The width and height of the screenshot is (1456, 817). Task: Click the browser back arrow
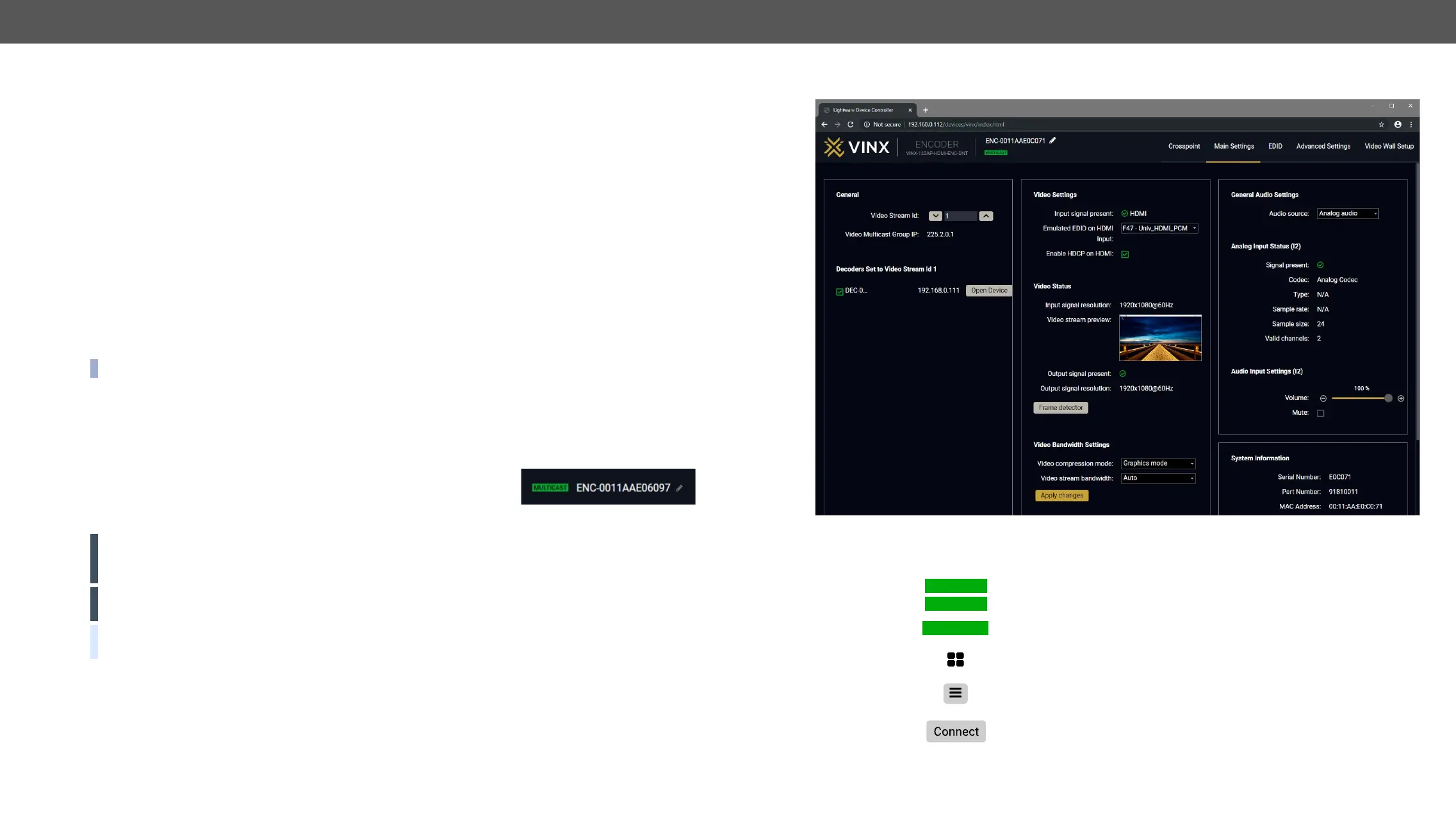[x=824, y=125]
